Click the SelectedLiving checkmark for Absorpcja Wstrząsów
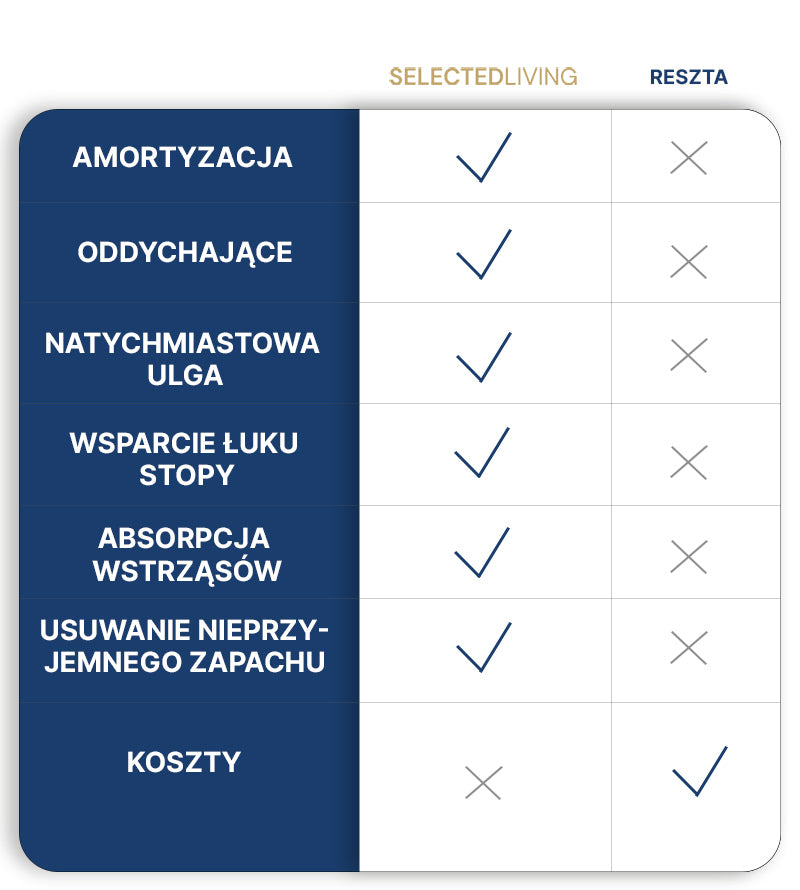 tap(482, 553)
